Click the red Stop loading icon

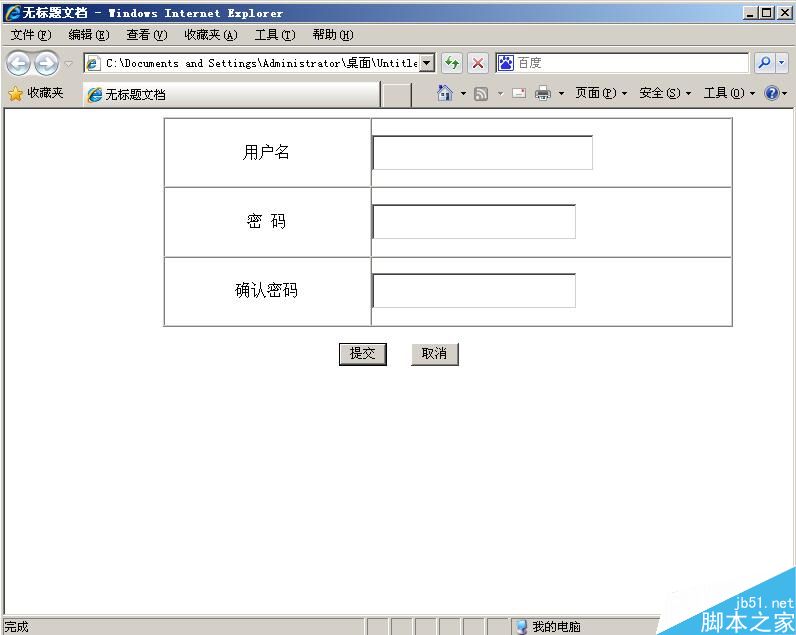coord(478,63)
